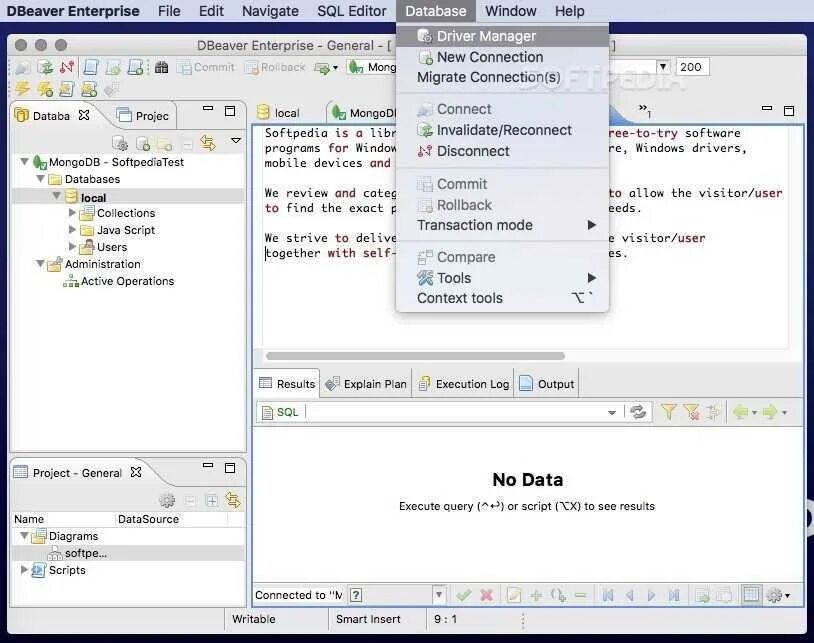Select Context tools menu entry
The height and width of the screenshot is (643, 814).
point(502,298)
